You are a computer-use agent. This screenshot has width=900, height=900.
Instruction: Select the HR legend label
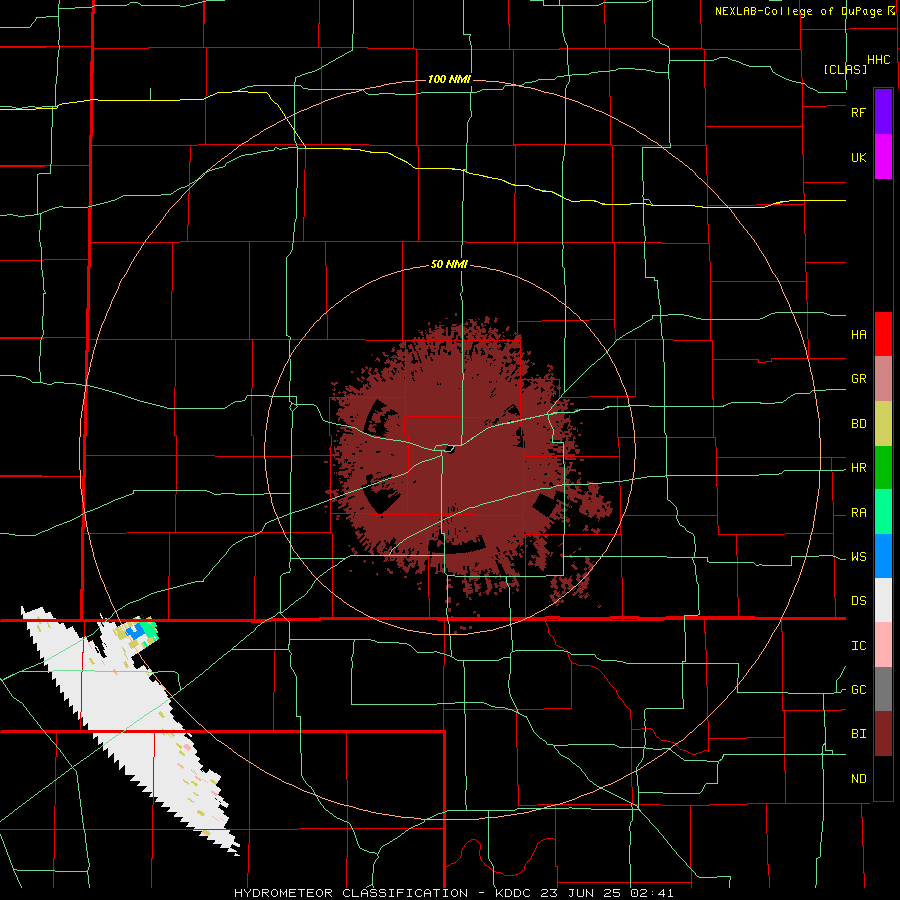click(858, 468)
